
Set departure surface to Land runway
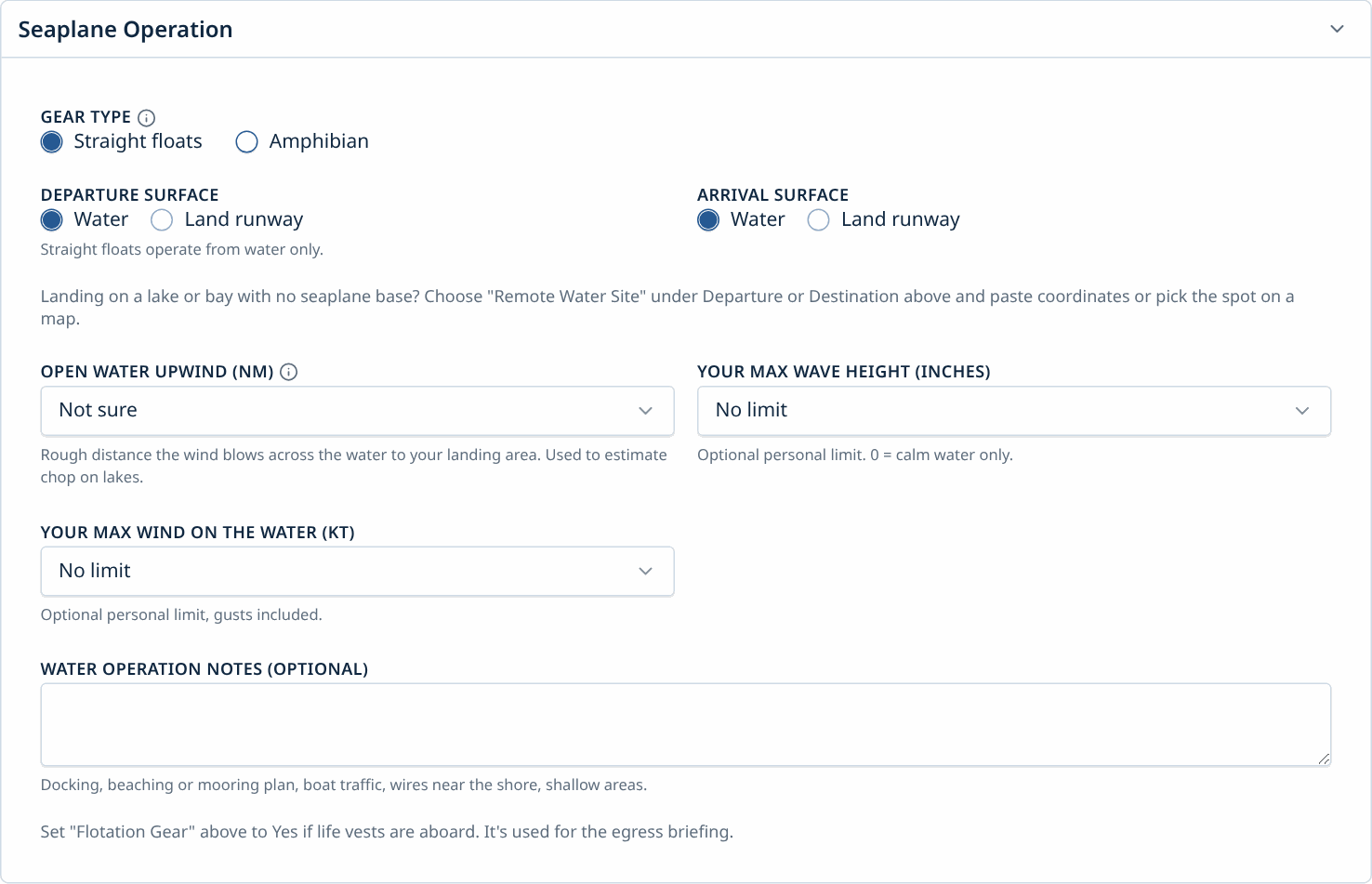click(162, 219)
